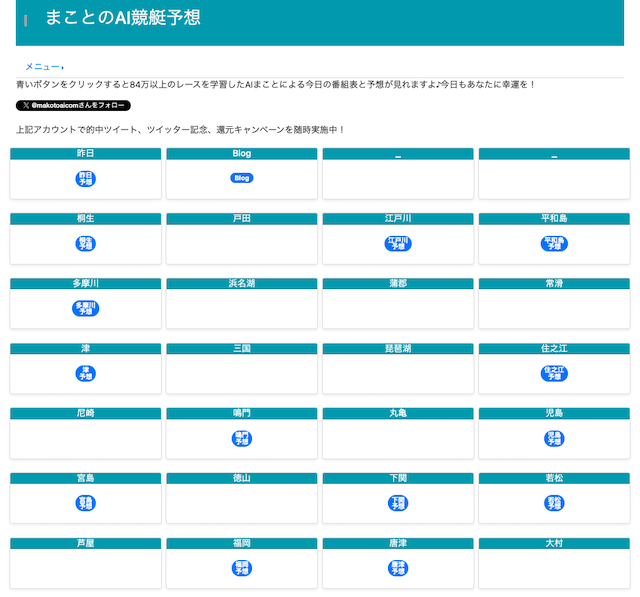Click the 芦屋 card header
The width and height of the screenshot is (640, 597).
[85, 543]
